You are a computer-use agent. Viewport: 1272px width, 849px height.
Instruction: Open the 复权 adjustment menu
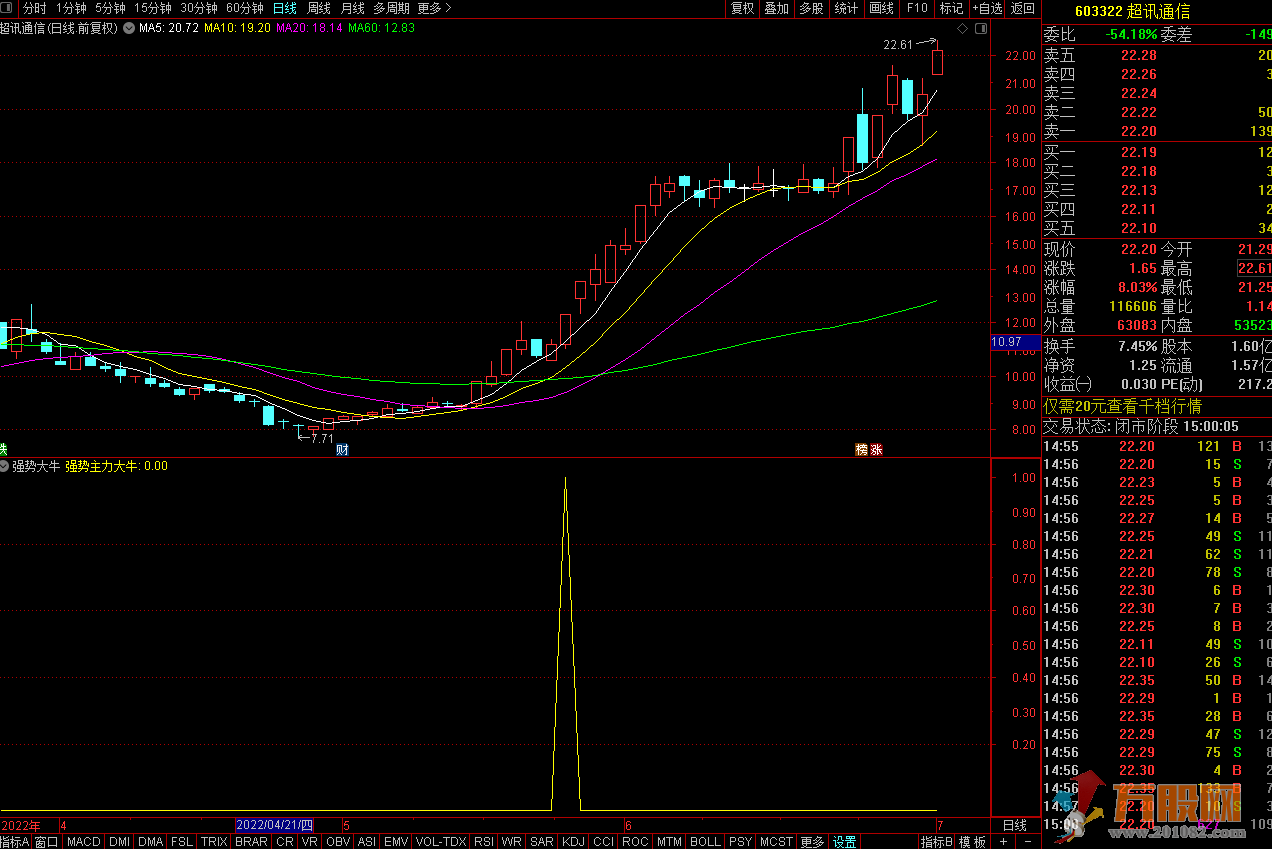[x=742, y=8]
